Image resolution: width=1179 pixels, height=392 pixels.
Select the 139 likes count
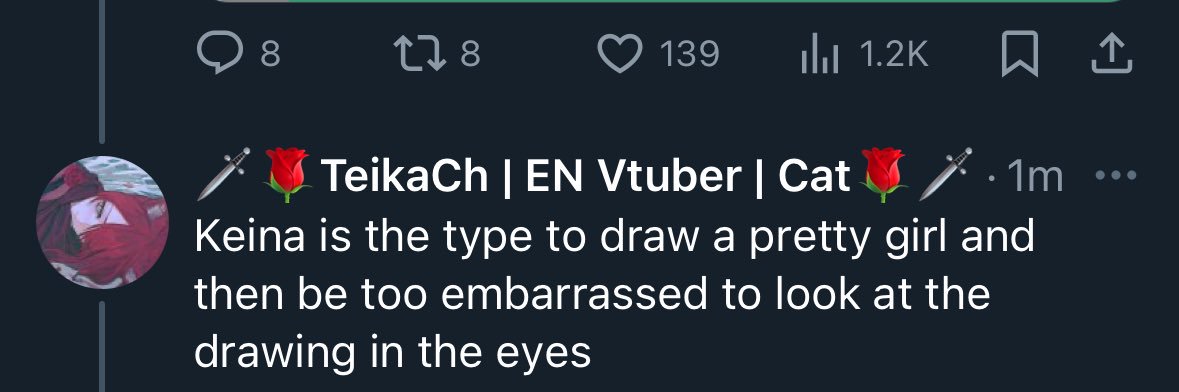690,55
